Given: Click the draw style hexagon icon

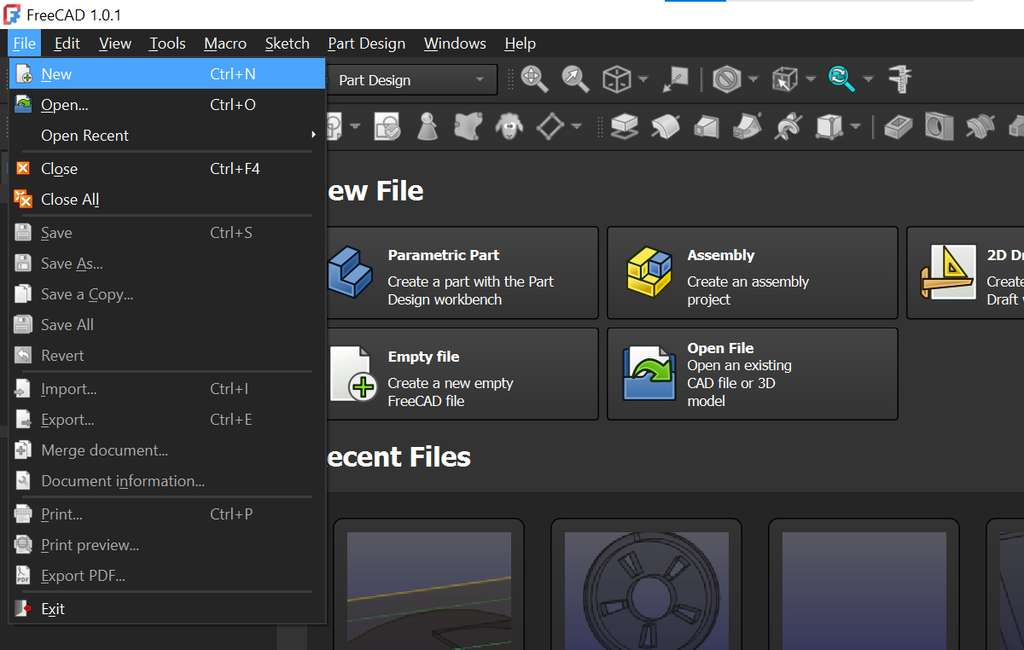Looking at the screenshot, I should coord(726,80).
